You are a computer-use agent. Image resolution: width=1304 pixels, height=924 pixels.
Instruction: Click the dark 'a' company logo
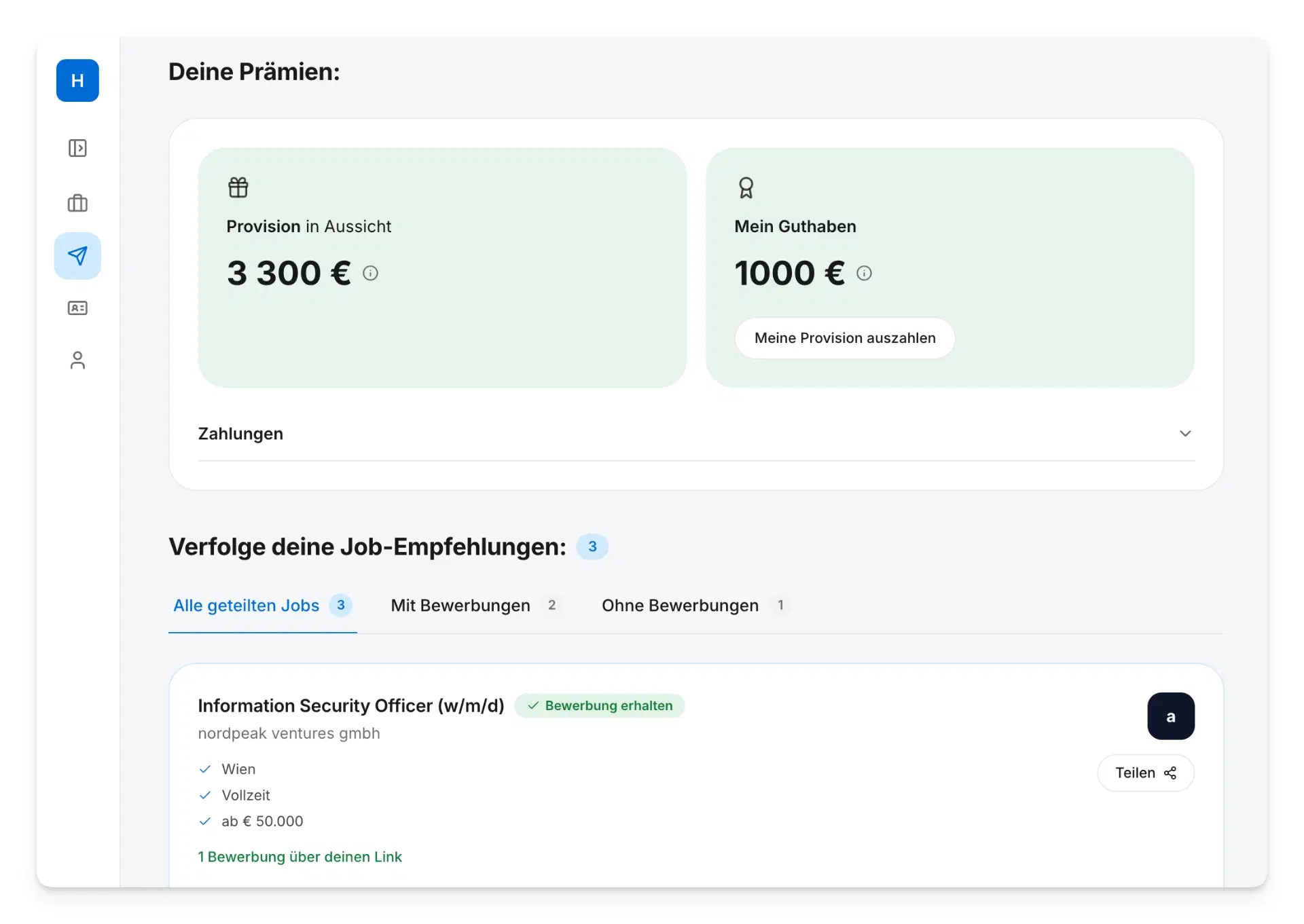click(1170, 716)
